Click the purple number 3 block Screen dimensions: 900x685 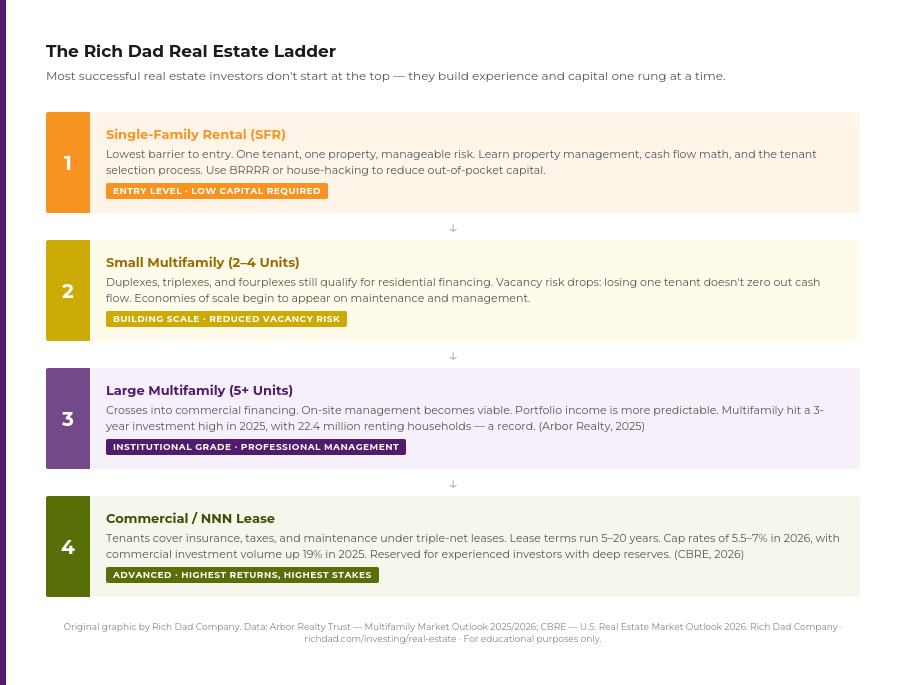[x=68, y=419]
